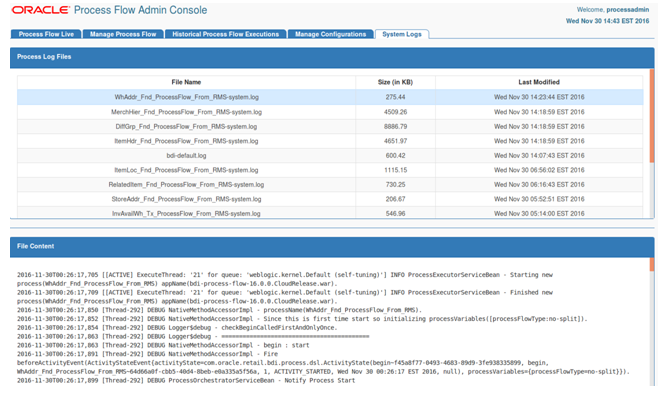Click size value 206.67
The height and width of the screenshot is (395, 660).
[395, 199]
